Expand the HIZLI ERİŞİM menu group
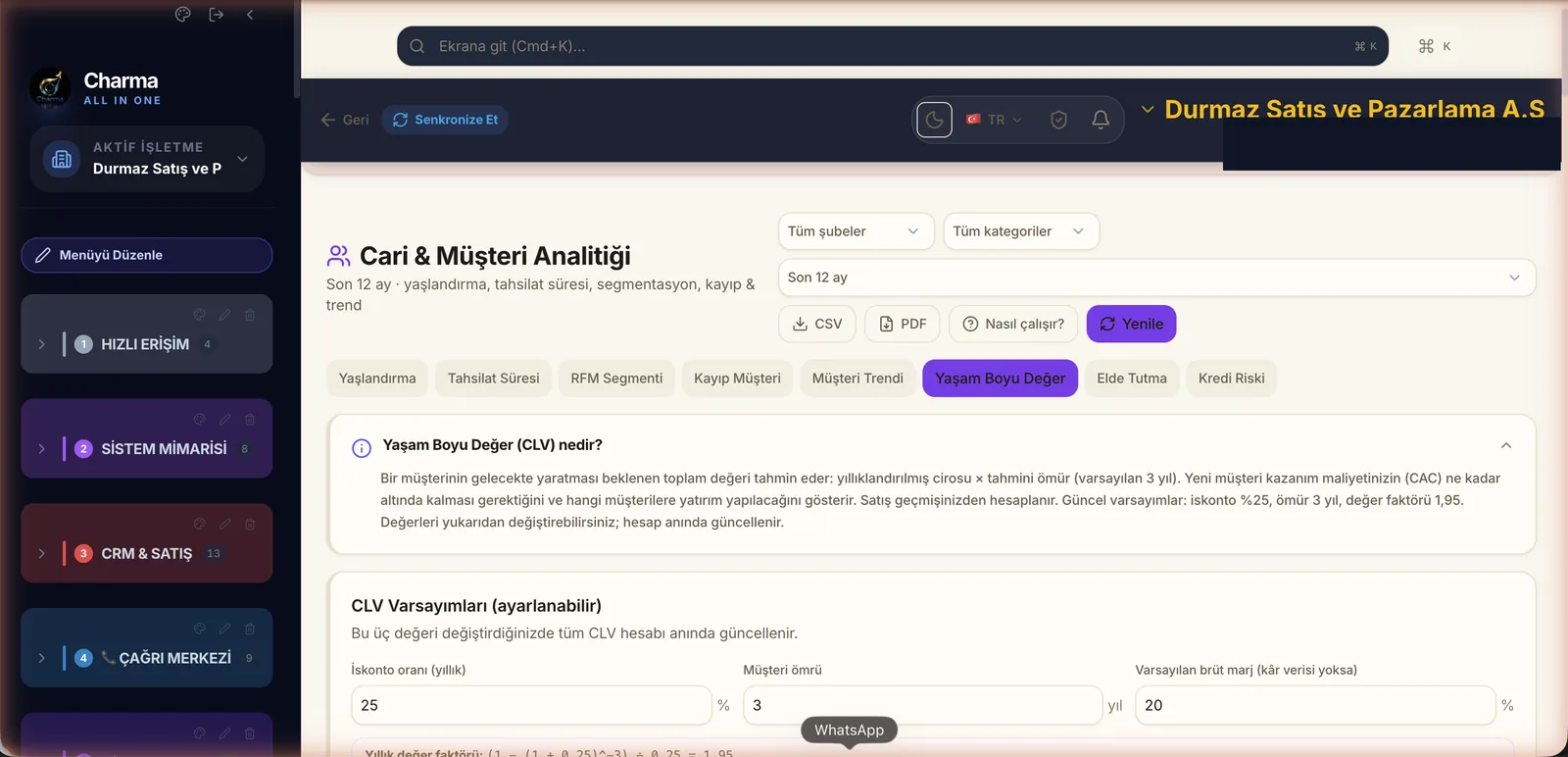1568x757 pixels. 41,344
